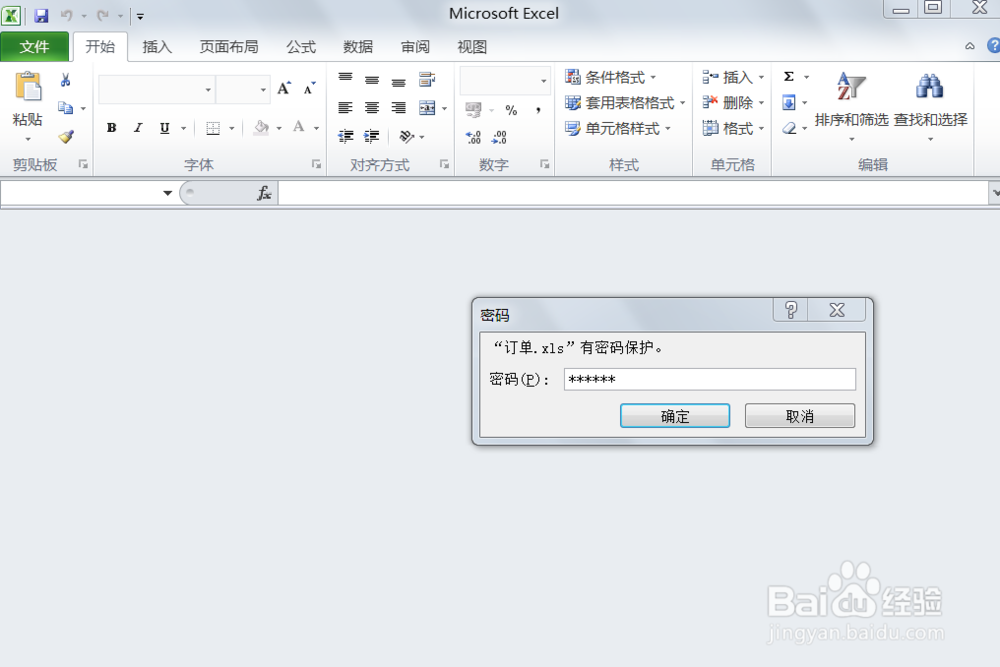1000x667 pixels.
Task: Open 排序和筛选 sort and filter
Action: (x=851, y=106)
